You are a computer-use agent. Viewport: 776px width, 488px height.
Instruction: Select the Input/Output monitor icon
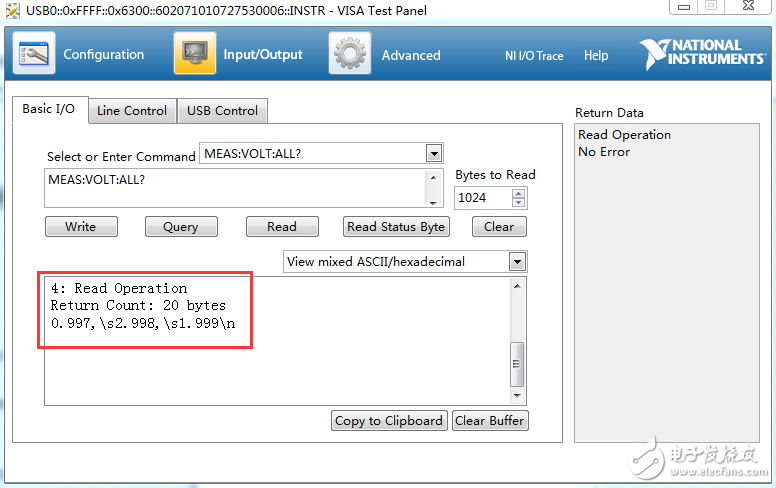click(x=194, y=53)
